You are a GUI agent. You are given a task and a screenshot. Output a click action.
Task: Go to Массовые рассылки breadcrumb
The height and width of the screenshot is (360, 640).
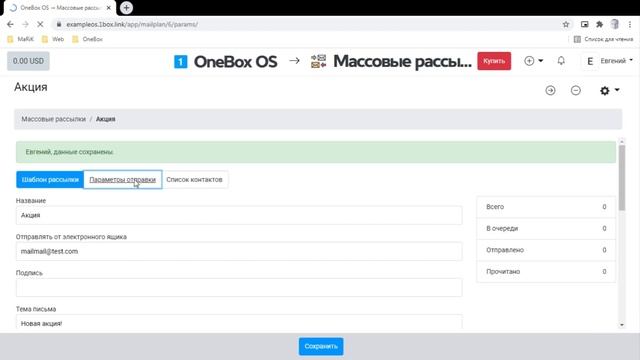pos(53,119)
